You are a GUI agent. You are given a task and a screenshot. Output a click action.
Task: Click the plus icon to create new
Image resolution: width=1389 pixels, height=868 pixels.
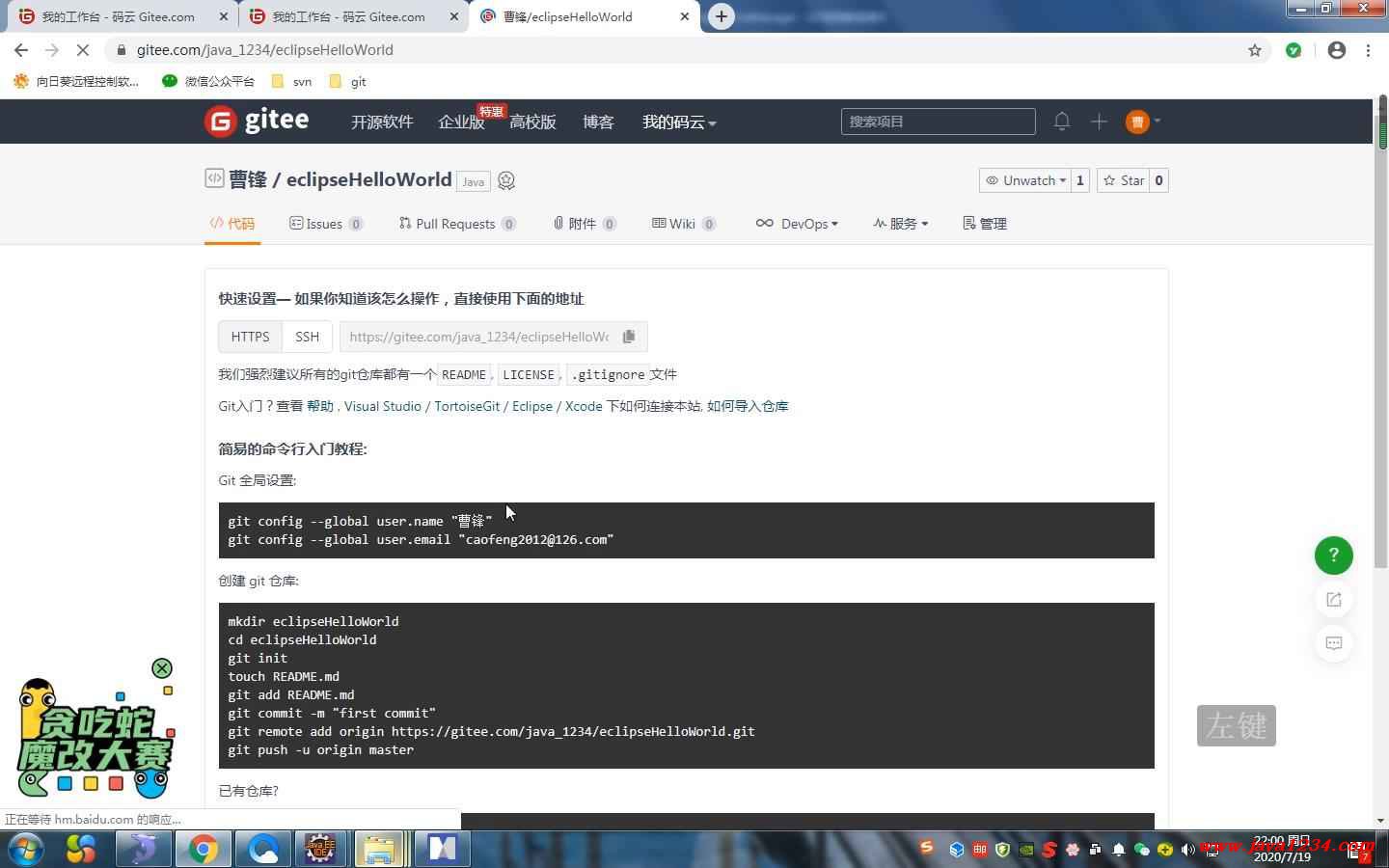pos(1099,122)
